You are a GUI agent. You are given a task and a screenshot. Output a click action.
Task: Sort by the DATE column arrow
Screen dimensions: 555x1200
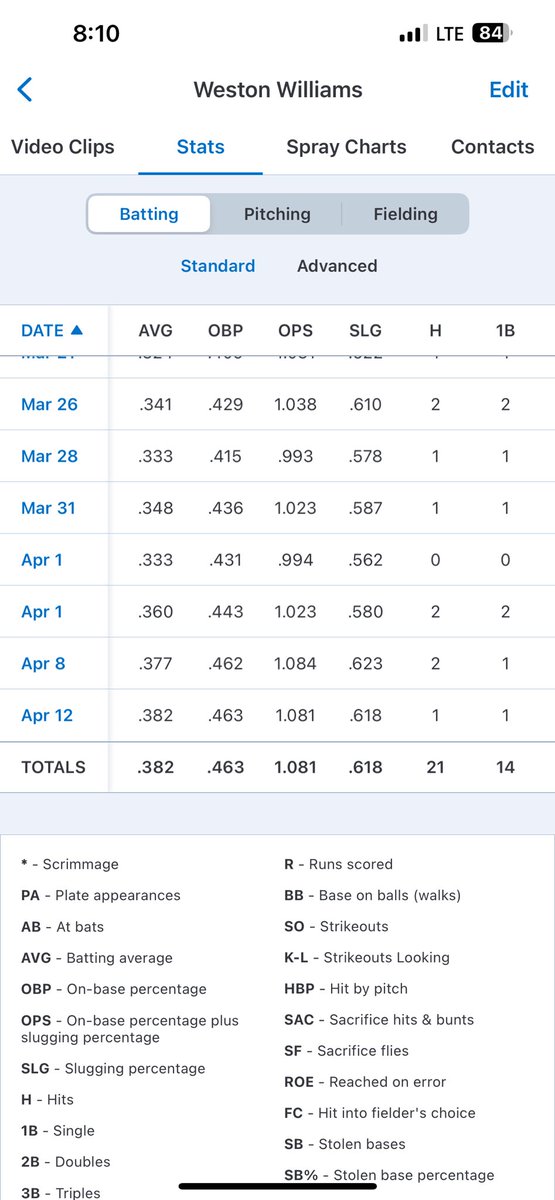tap(77, 330)
